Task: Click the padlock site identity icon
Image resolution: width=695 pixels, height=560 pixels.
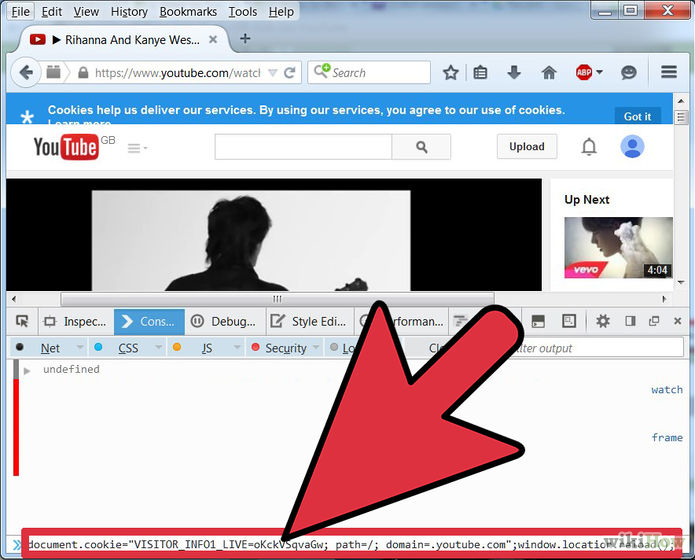Action: pyautogui.click(x=83, y=73)
